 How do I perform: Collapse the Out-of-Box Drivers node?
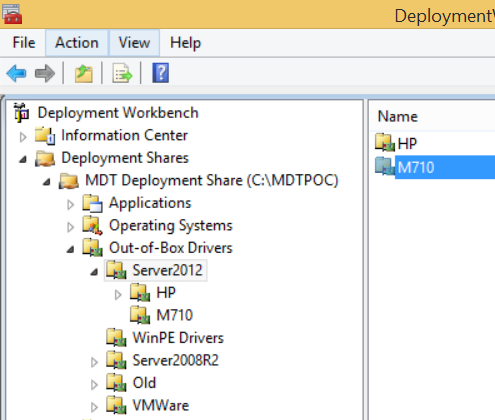[x=70, y=250]
